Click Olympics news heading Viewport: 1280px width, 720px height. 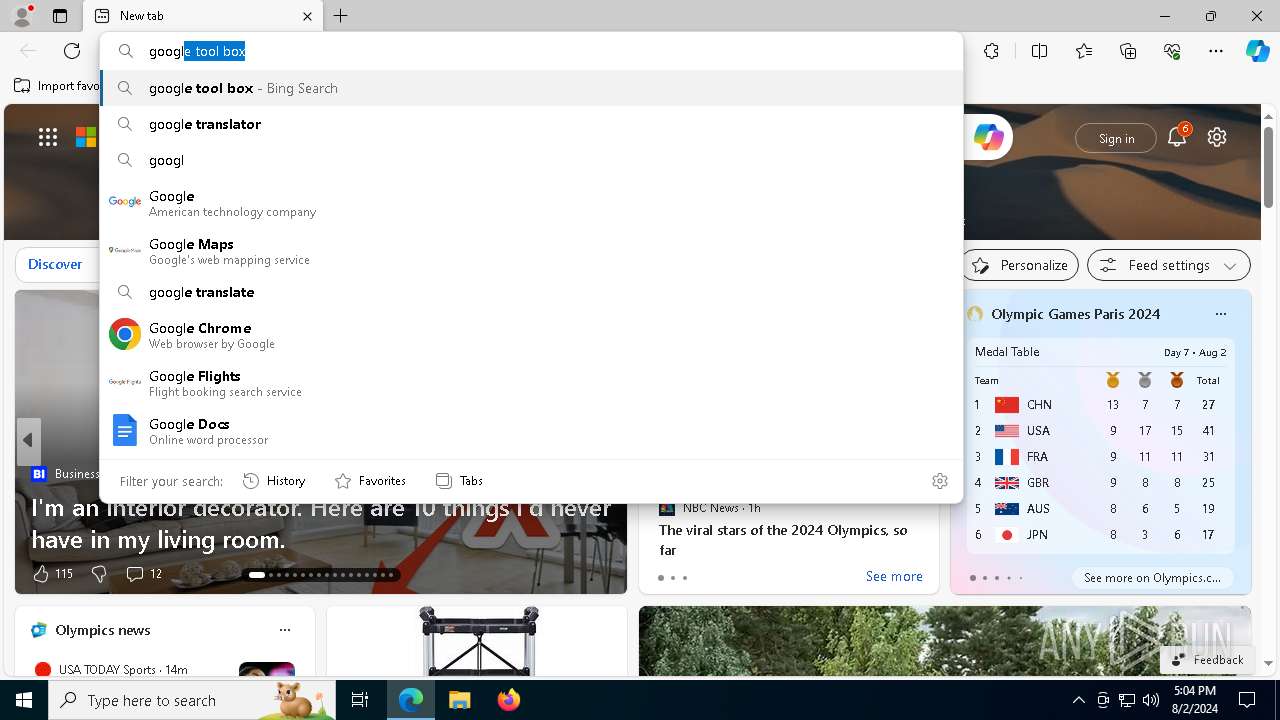103,630
